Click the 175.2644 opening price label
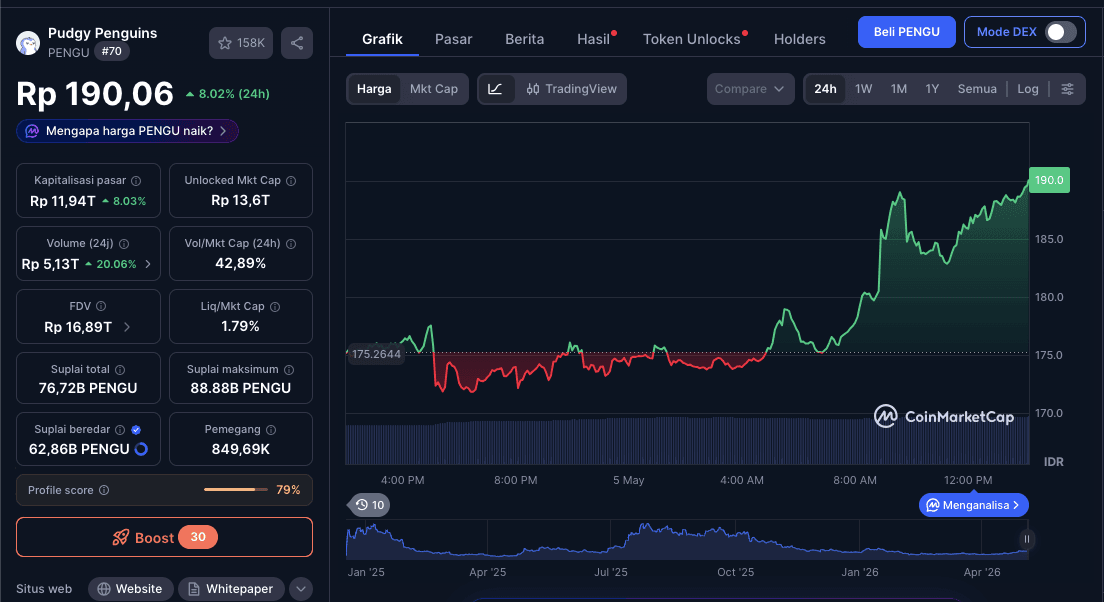 pos(375,354)
